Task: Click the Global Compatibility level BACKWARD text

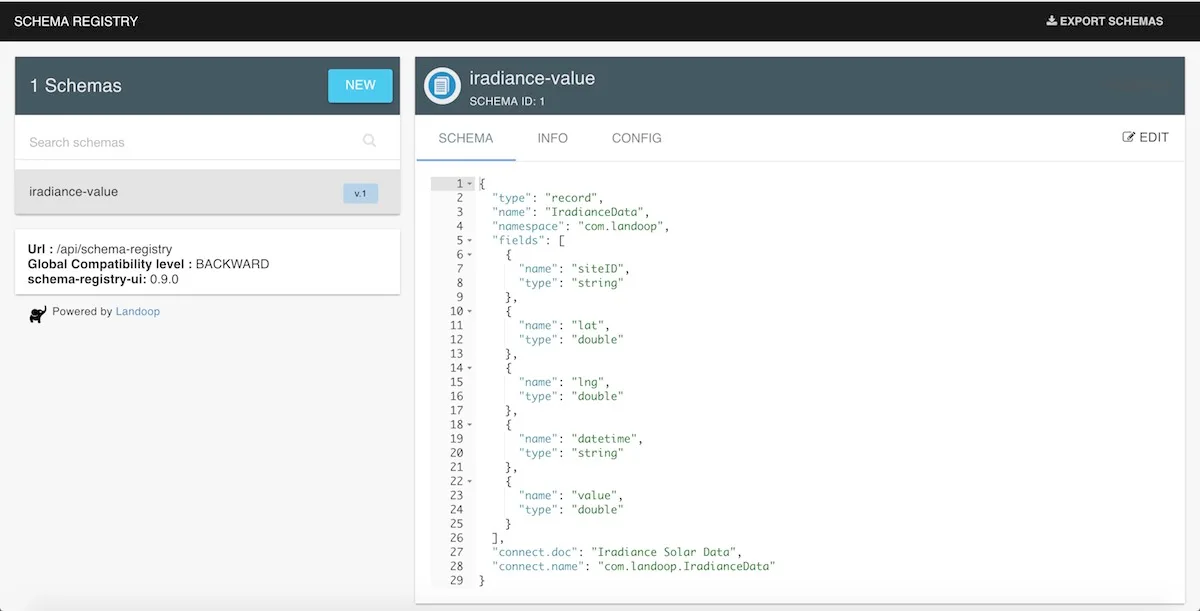Action: 148,264
